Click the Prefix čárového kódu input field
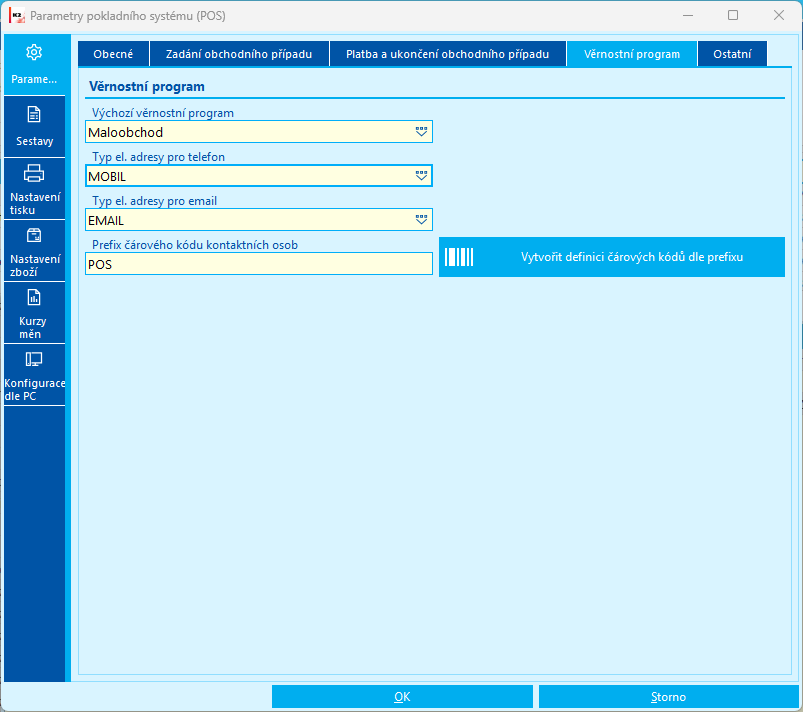 pos(259,264)
